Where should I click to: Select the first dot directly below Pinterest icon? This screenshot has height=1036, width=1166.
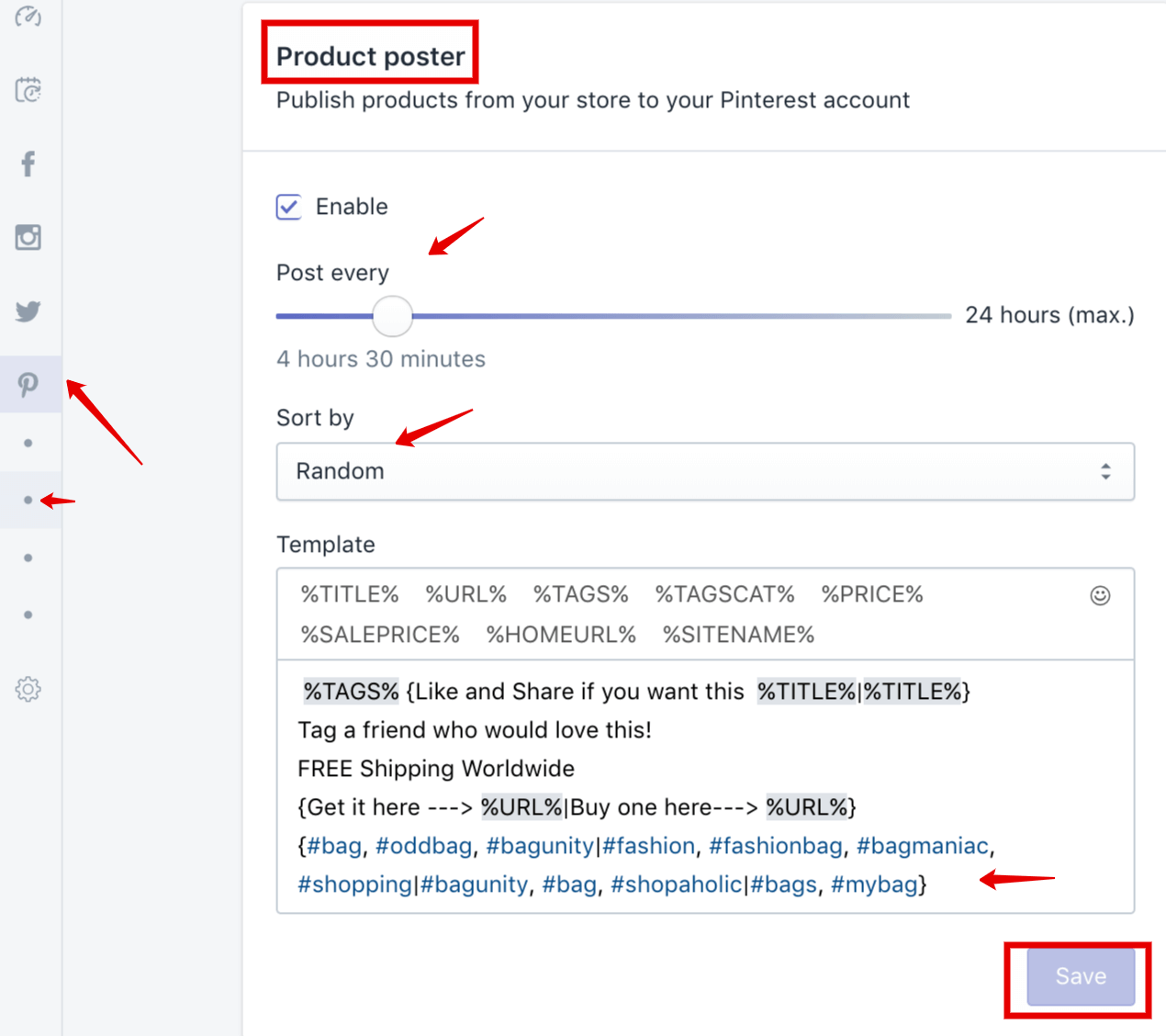tap(28, 443)
